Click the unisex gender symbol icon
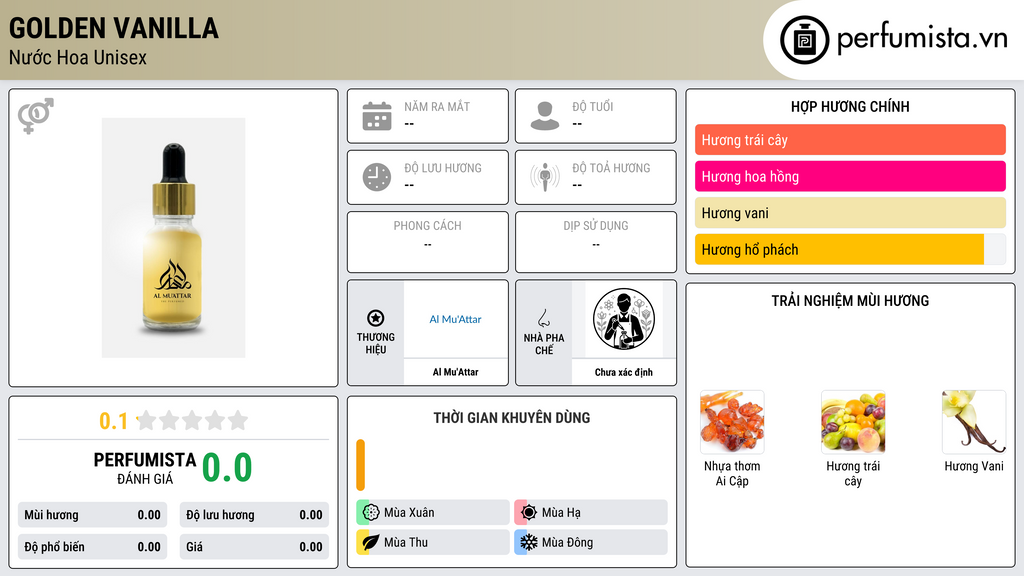 tap(36, 116)
